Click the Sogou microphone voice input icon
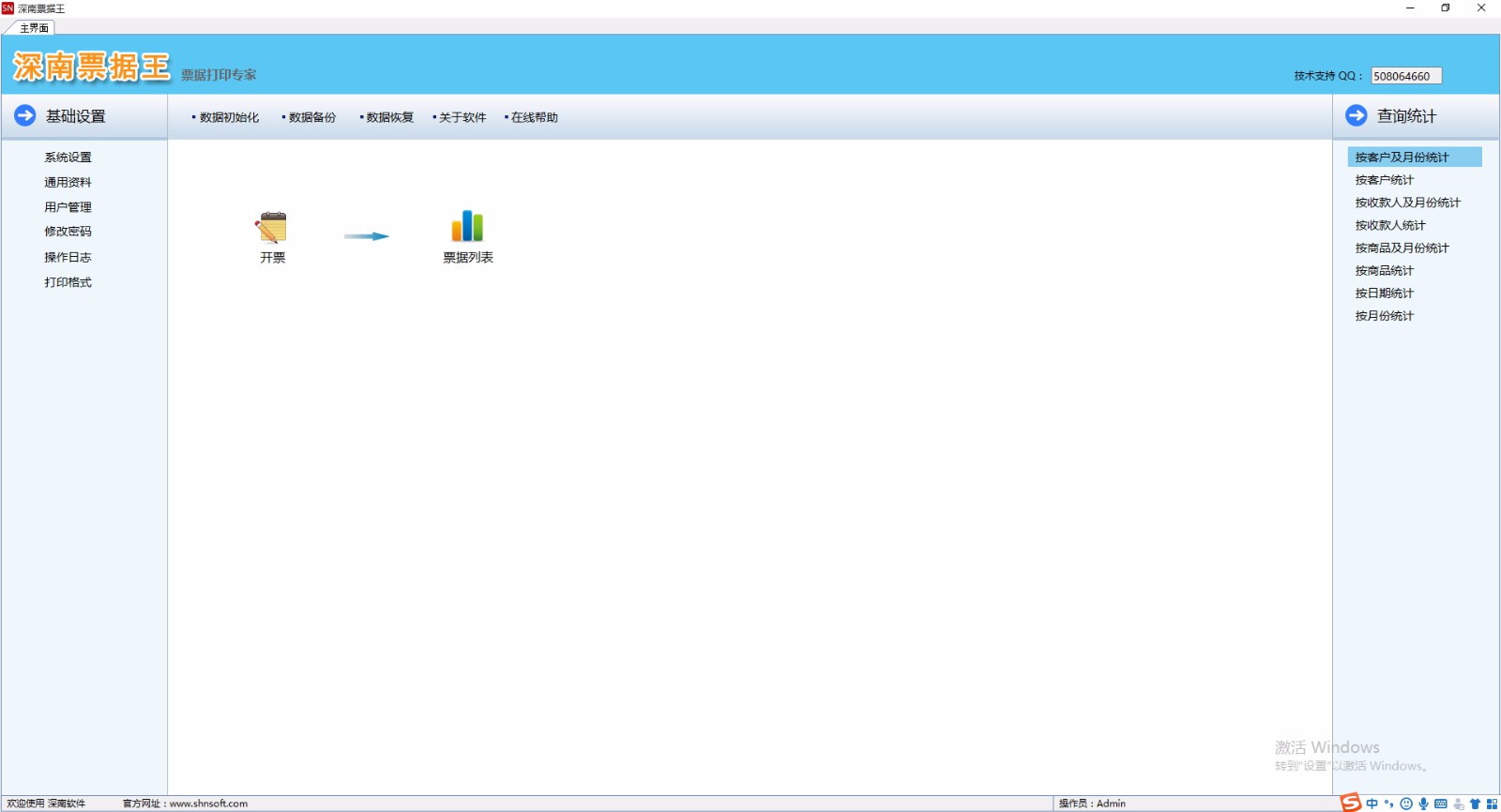 tap(1423, 804)
